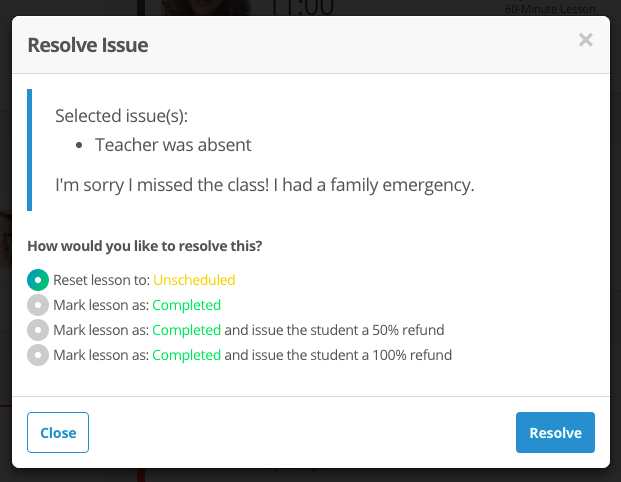Screen dimensions: 621x482
Task: Click the yellow Unscheduled status label
Action: [194, 280]
